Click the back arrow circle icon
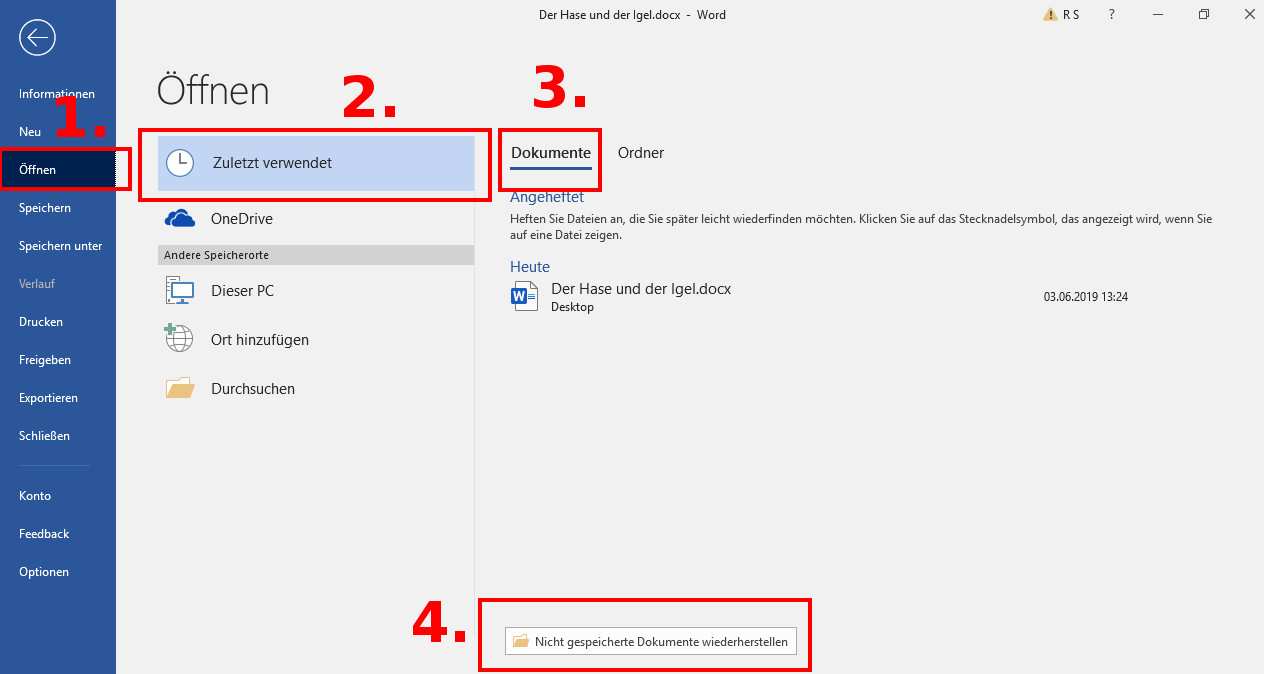 pos(37,38)
